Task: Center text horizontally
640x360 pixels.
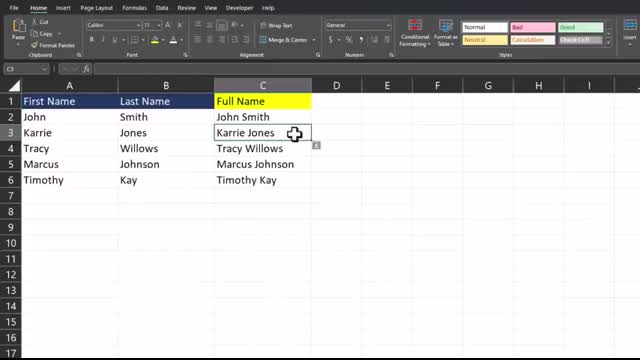Action: pyautogui.click(x=209, y=40)
